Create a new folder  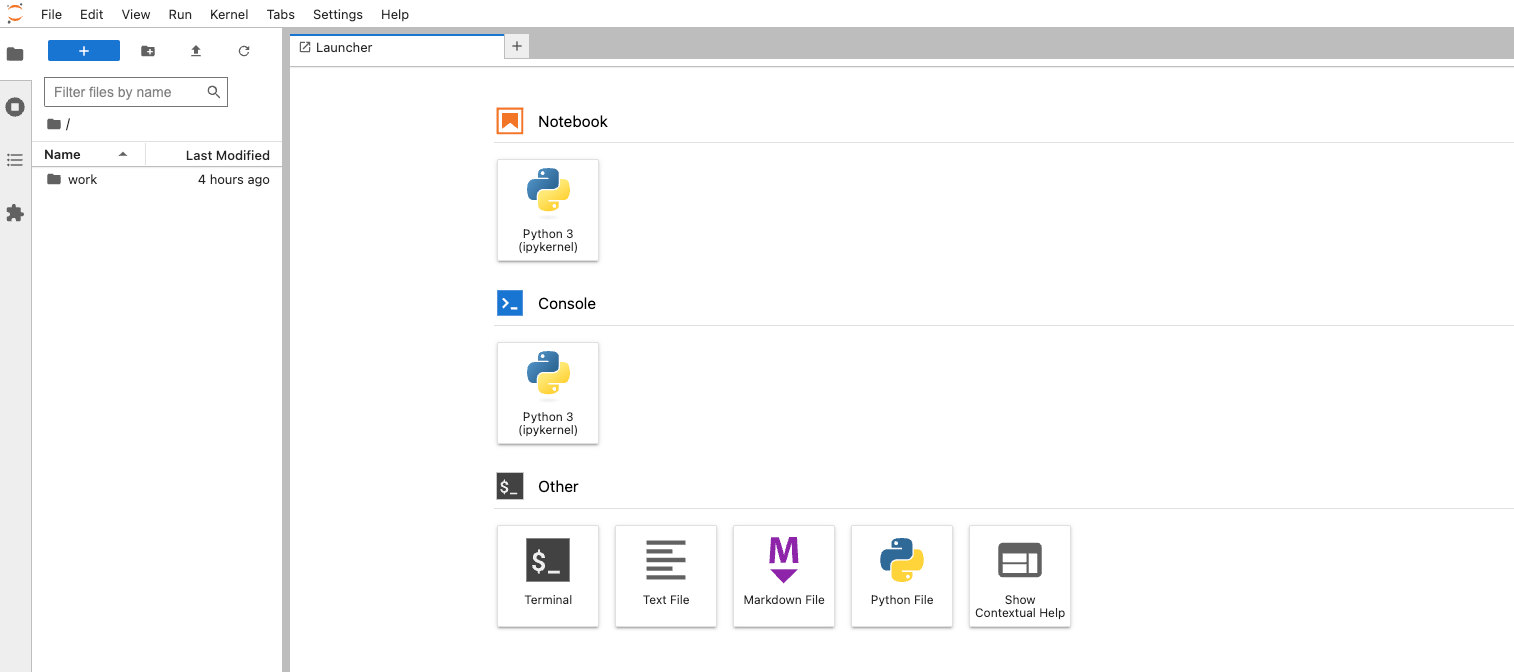[148, 50]
